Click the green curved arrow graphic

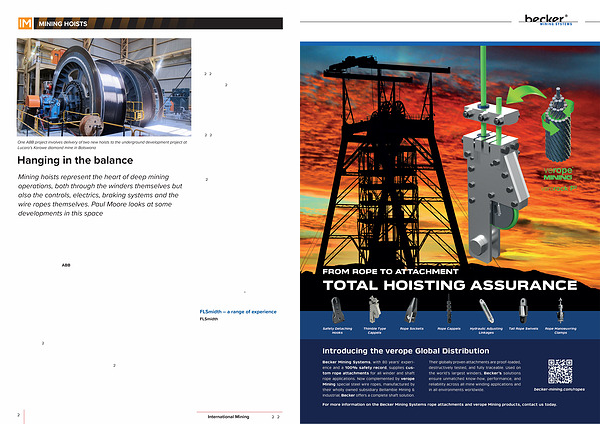coord(525,95)
